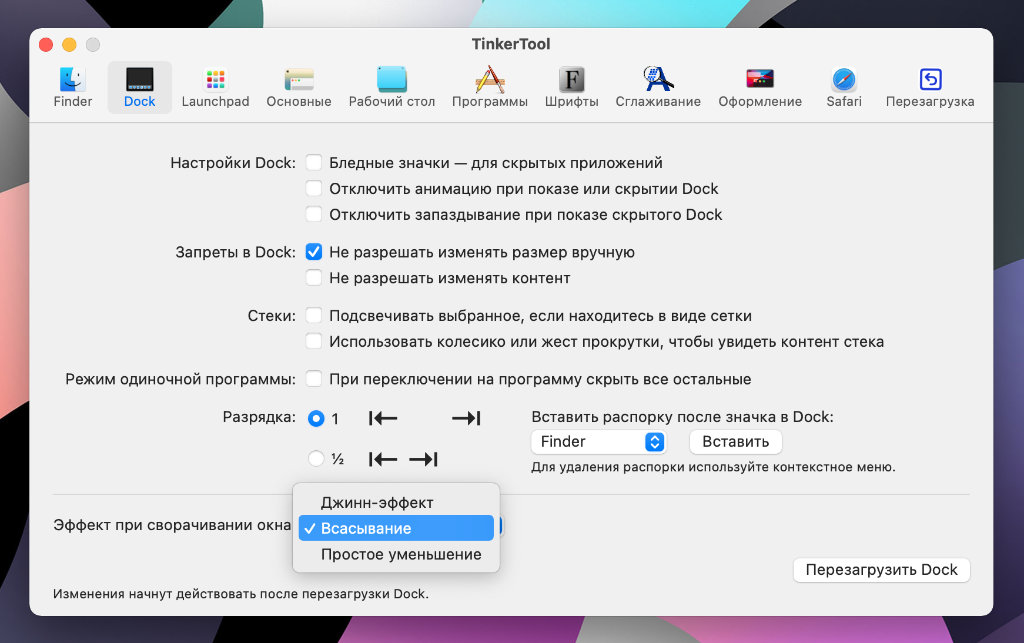
Task: Enable При переключении скрыть все остальные
Action: click(314, 379)
